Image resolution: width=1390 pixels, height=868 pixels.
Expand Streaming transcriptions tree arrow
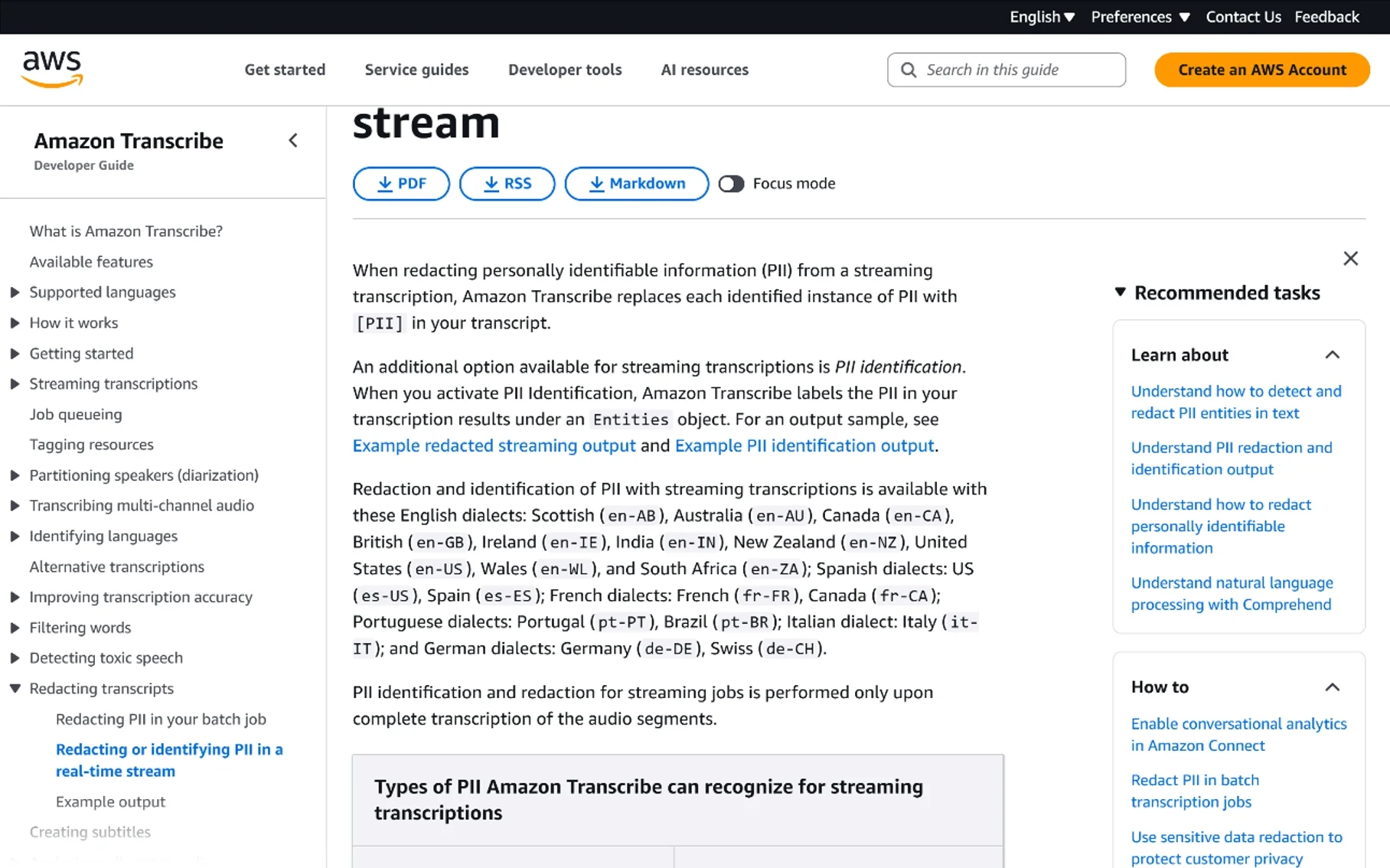(15, 383)
